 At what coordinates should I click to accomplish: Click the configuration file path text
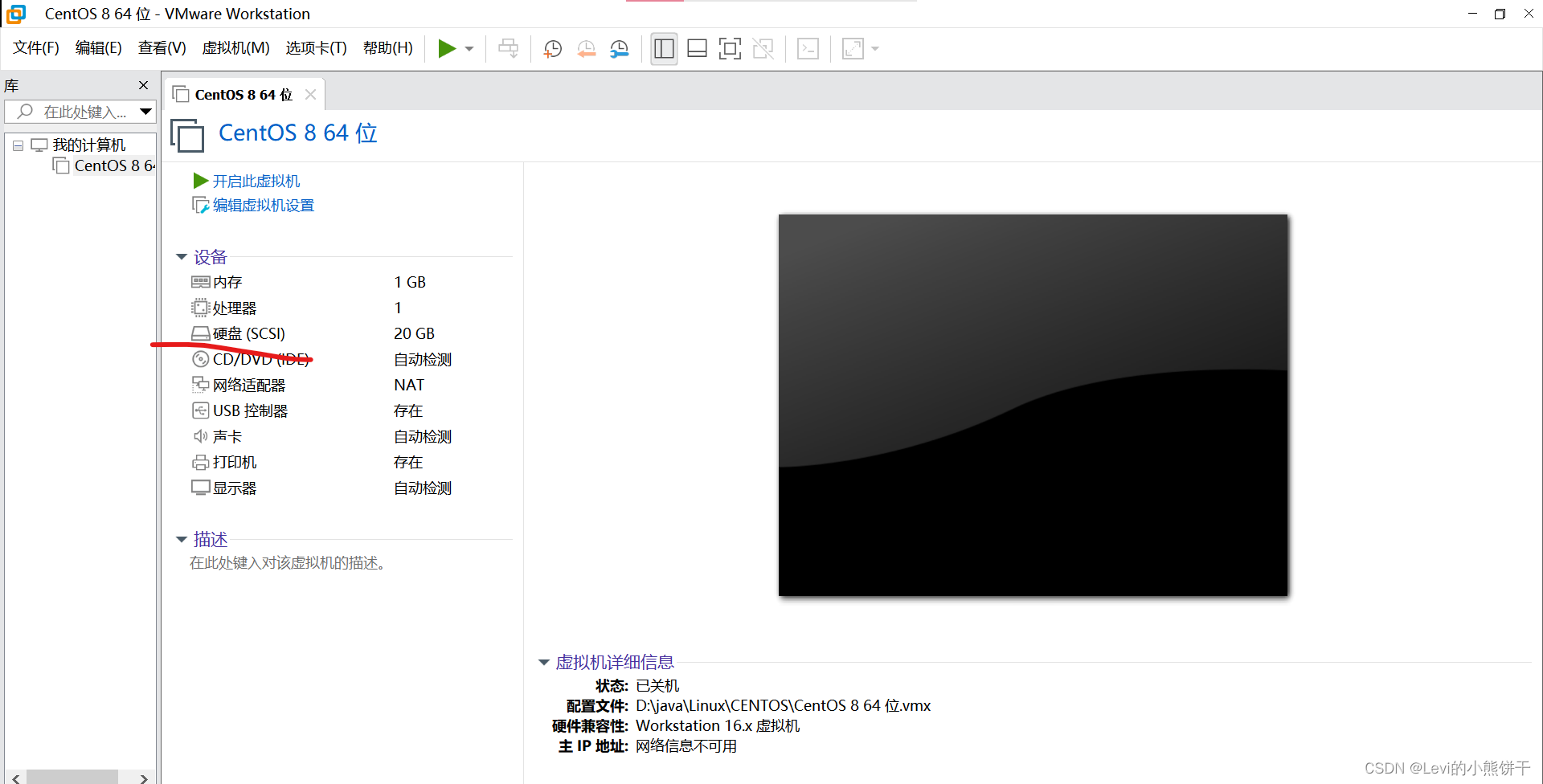click(783, 705)
